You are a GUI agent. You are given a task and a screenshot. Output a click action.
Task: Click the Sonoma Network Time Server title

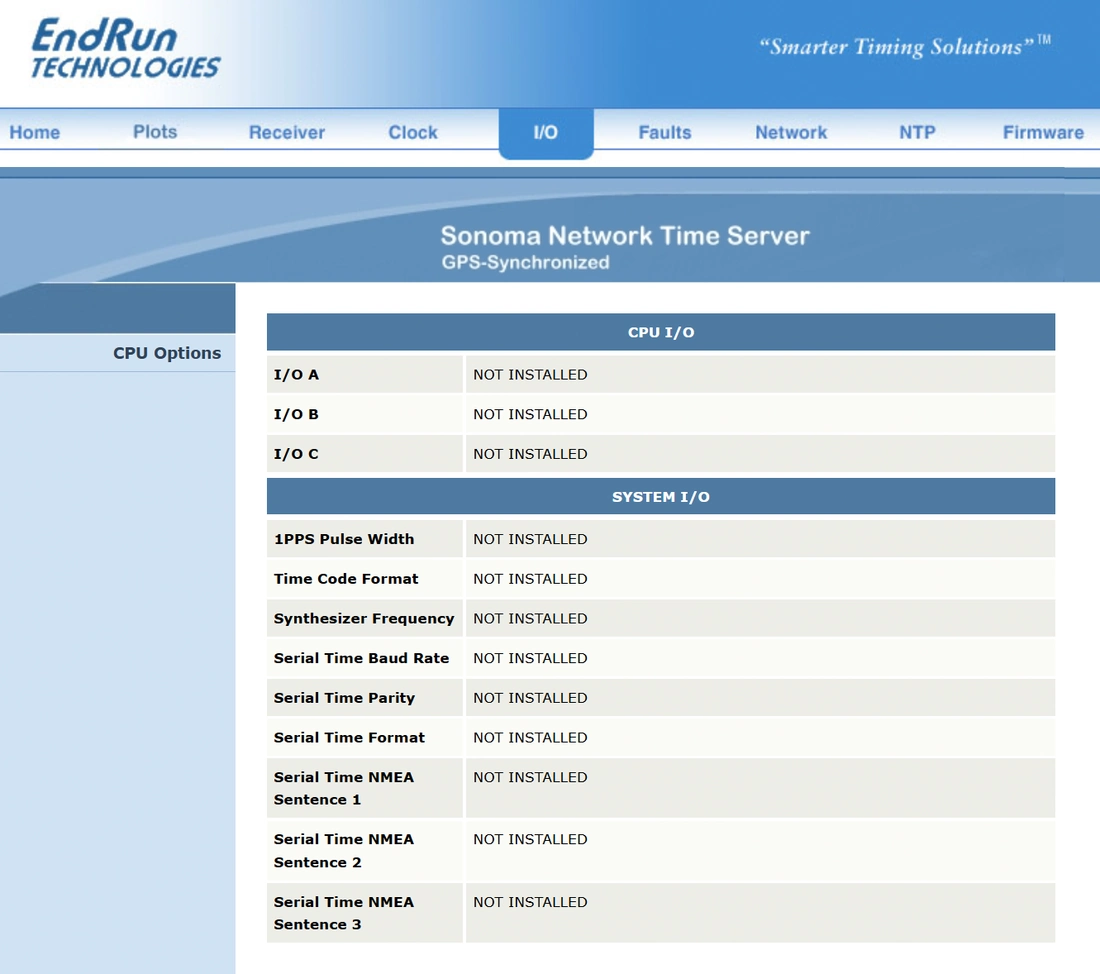tap(625, 236)
